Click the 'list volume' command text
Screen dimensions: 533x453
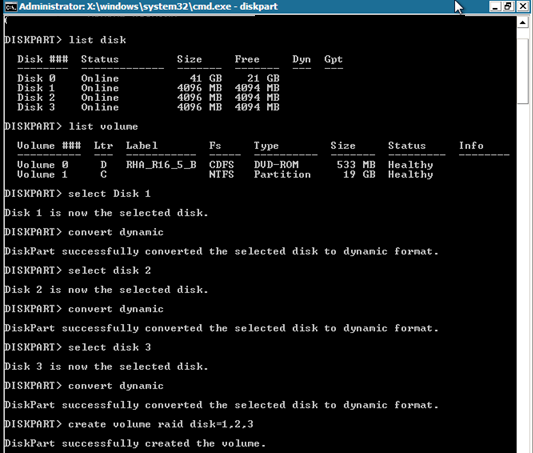(103, 127)
